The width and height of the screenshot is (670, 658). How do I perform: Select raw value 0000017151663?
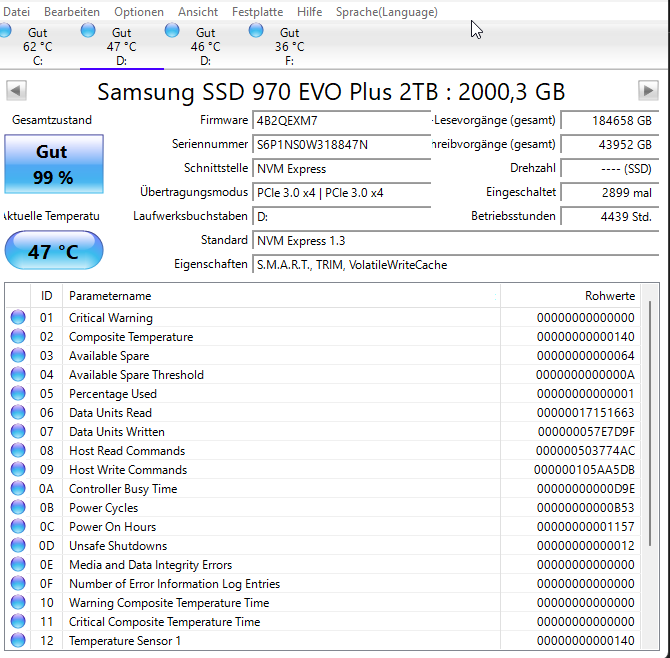[x=585, y=413]
